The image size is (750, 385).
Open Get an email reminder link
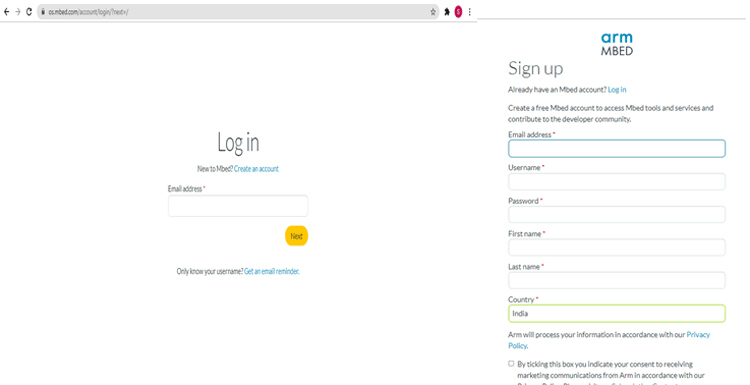pyautogui.click(x=272, y=272)
